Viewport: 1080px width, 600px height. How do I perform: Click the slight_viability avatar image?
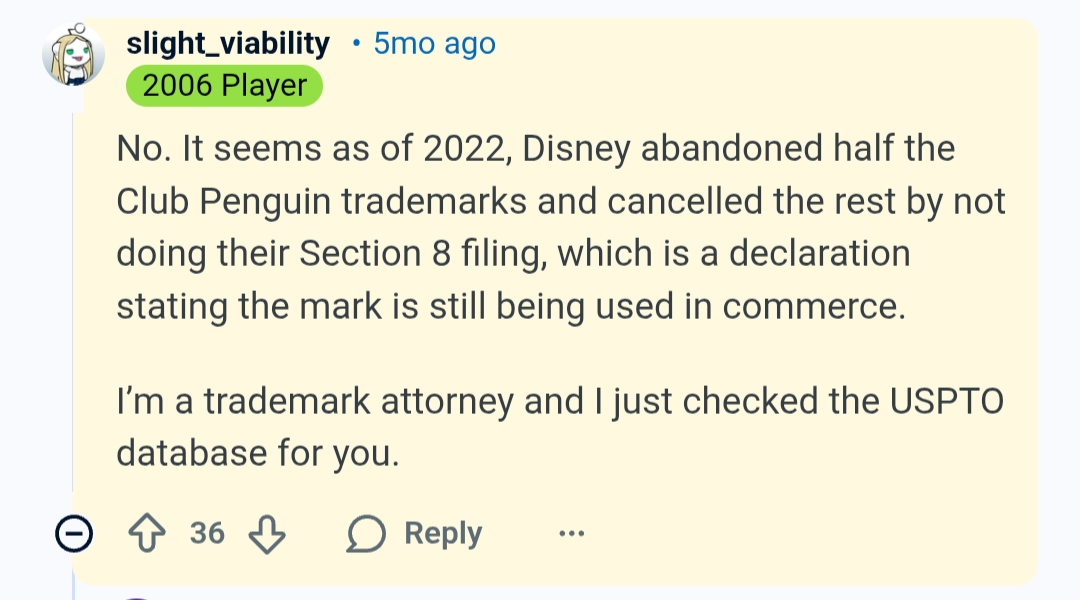[73, 54]
